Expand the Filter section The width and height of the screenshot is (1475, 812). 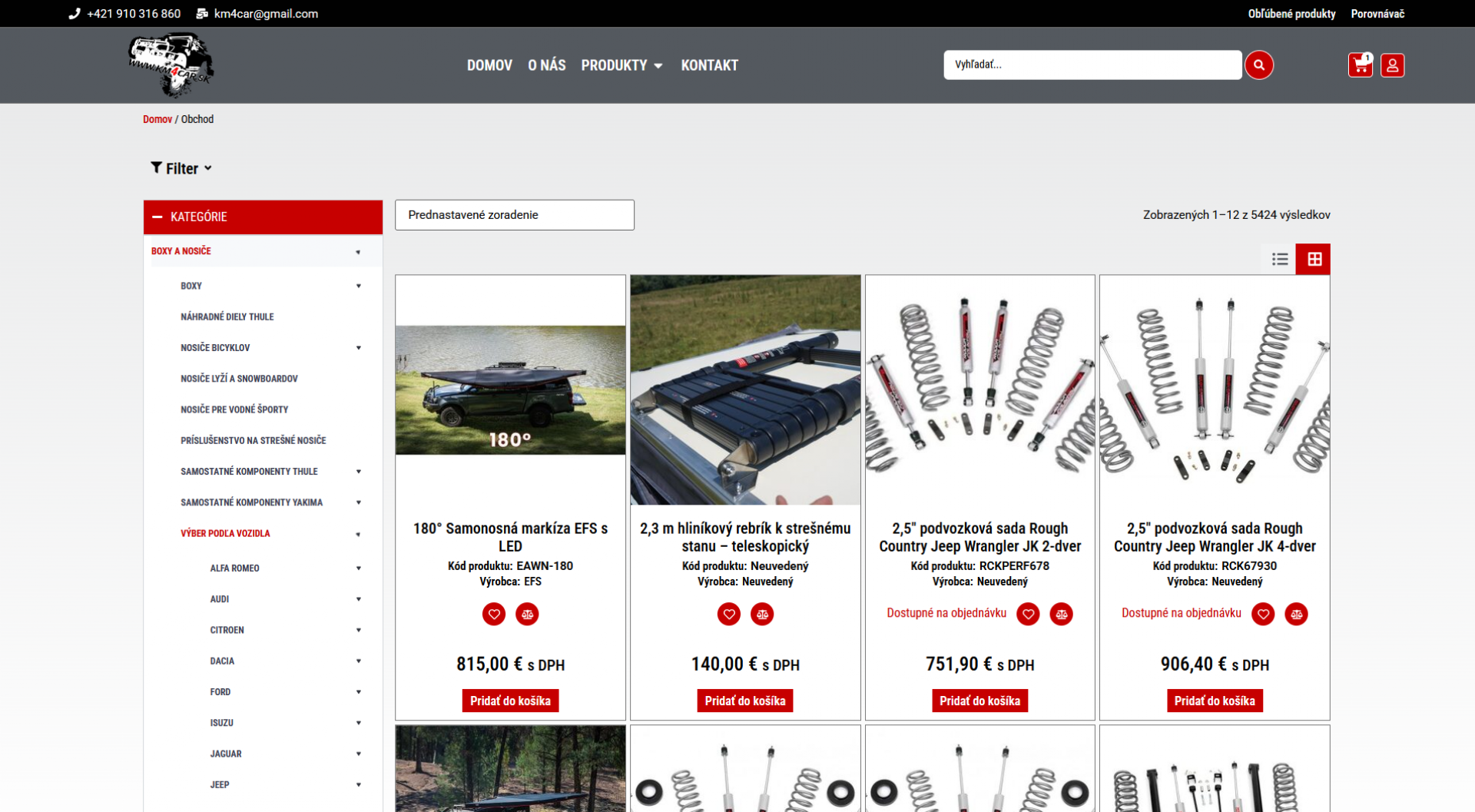[x=181, y=168]
